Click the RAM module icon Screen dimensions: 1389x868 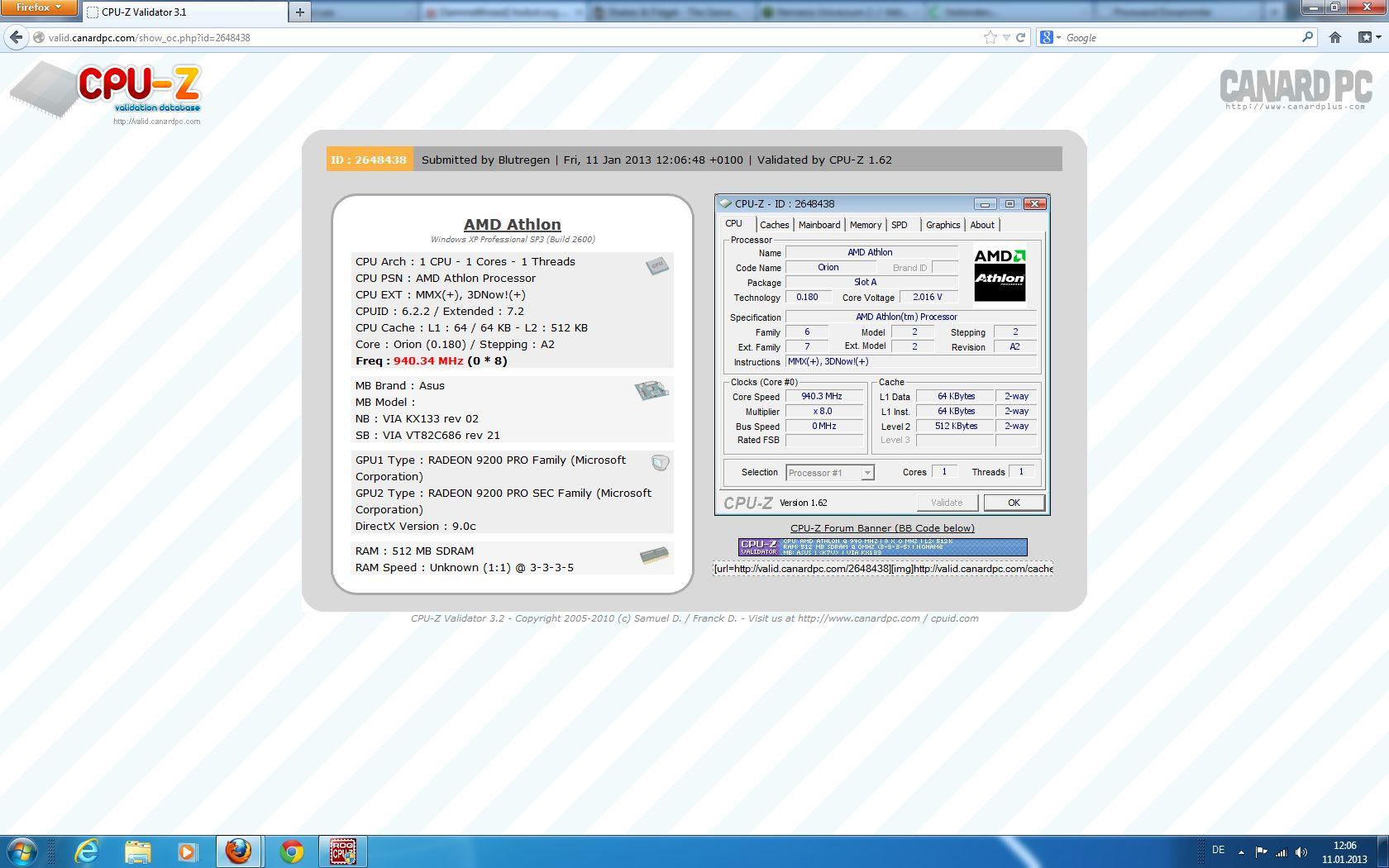pos(654,556)
